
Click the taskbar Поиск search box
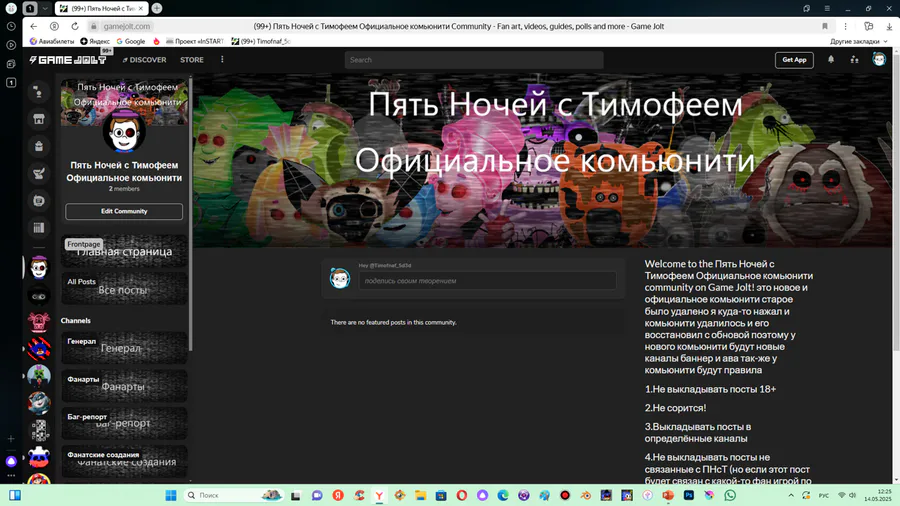tap(234, 495)
